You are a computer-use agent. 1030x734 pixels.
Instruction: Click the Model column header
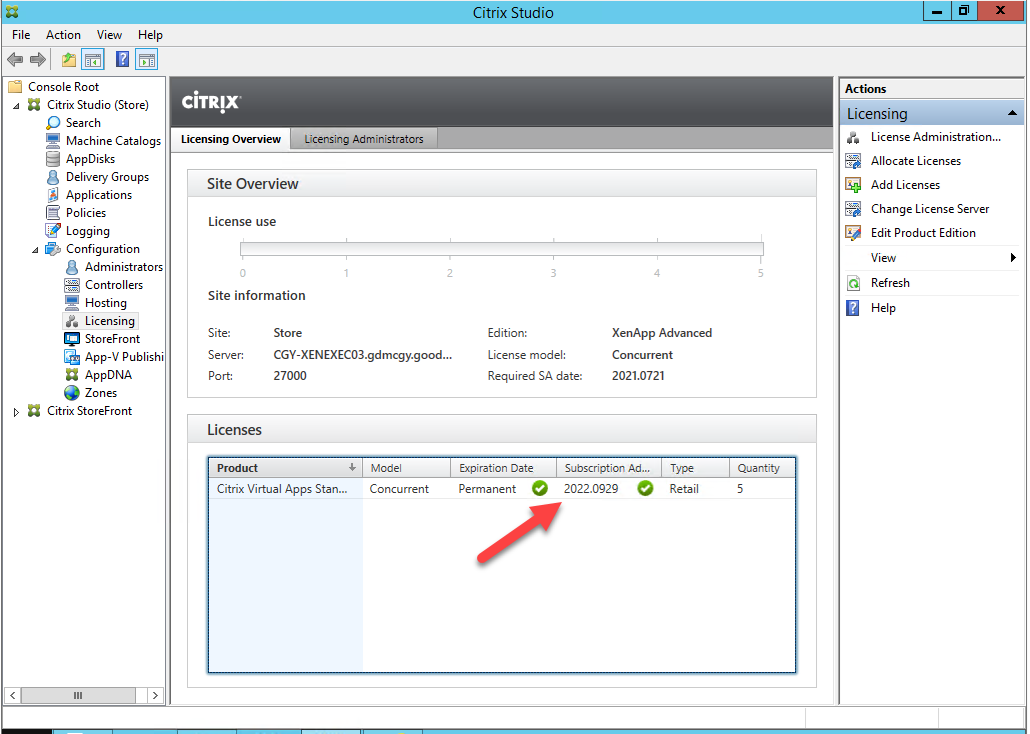pos(406,468)
